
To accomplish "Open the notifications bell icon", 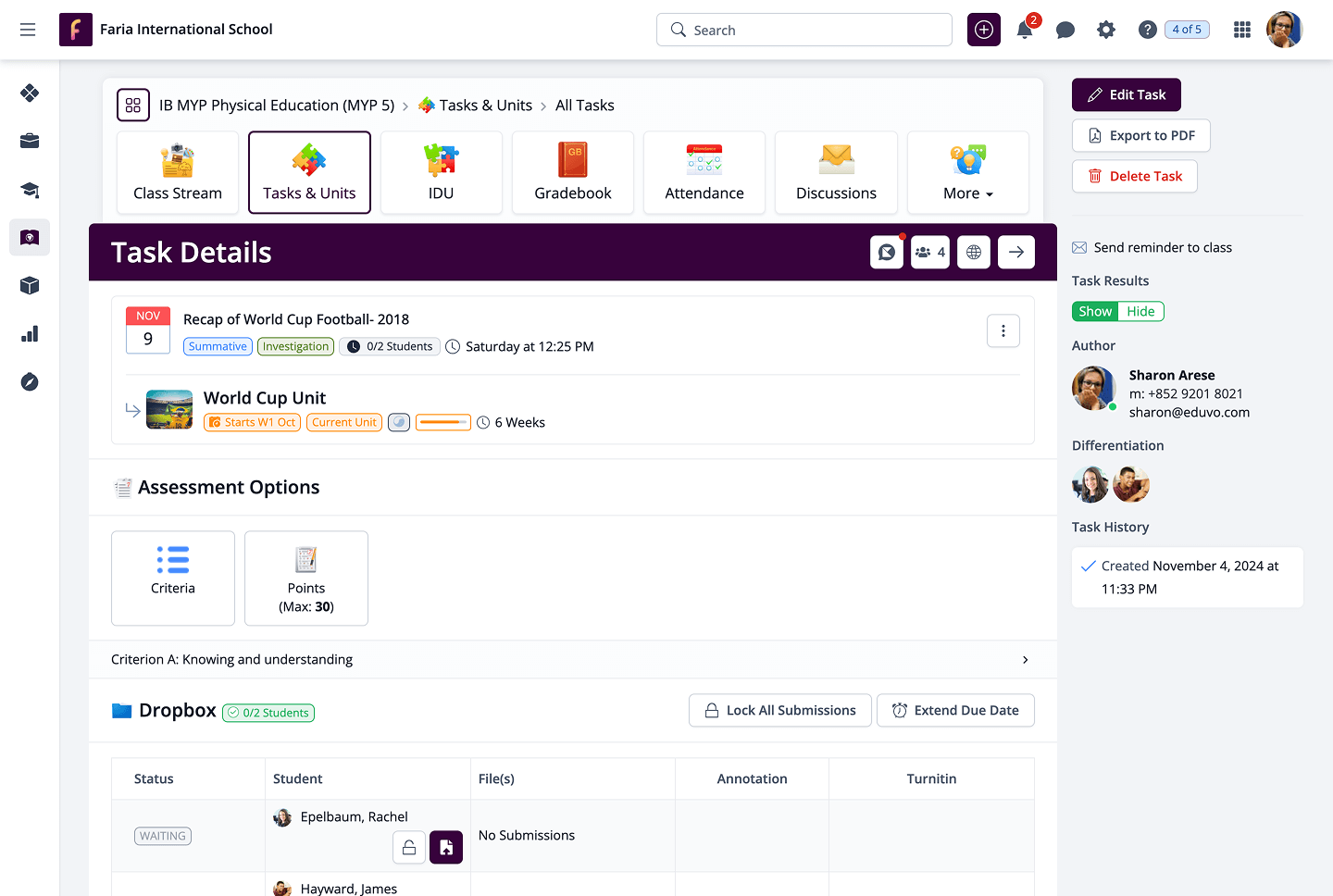I will (x=1025, y=30).
